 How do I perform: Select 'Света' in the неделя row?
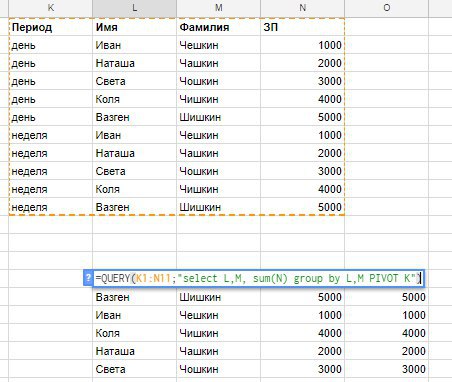[135, 171]
